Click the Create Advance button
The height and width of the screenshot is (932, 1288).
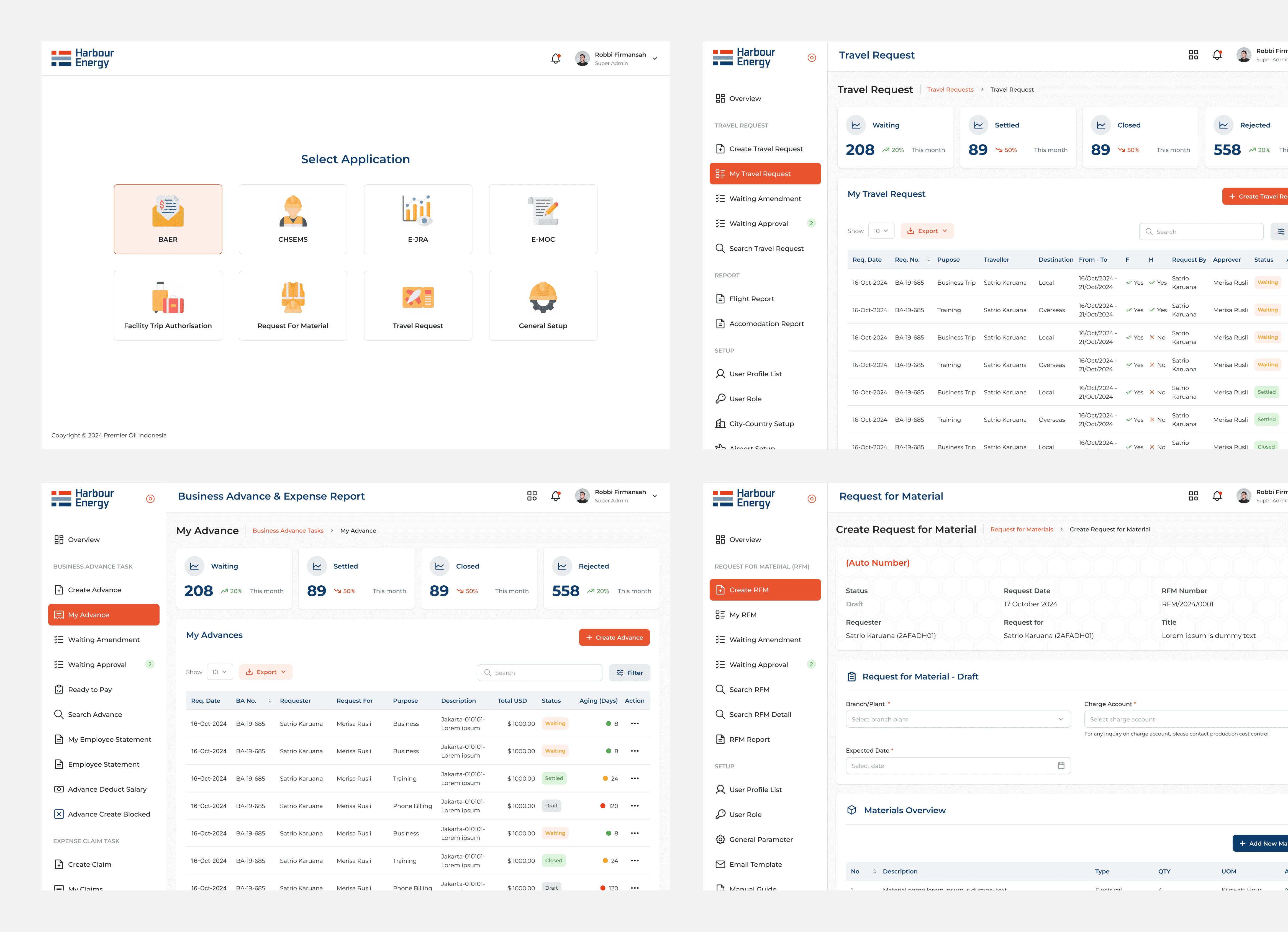(x=614, y=637)
